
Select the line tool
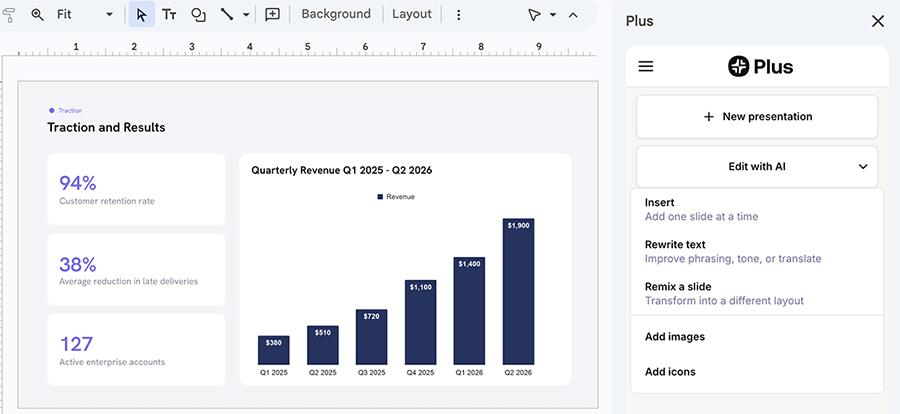pyautogui.click(x=227, y=14)
